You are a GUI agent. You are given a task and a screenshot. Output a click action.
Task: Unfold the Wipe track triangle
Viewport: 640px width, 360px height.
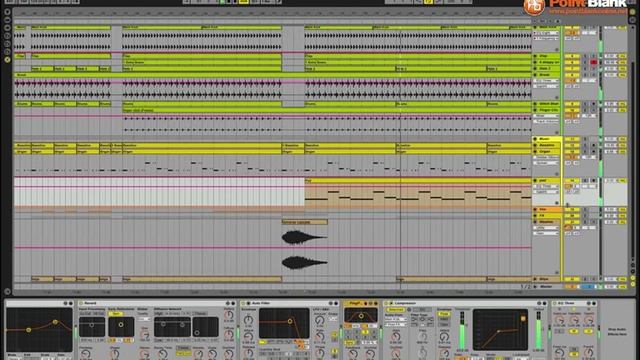535,279
